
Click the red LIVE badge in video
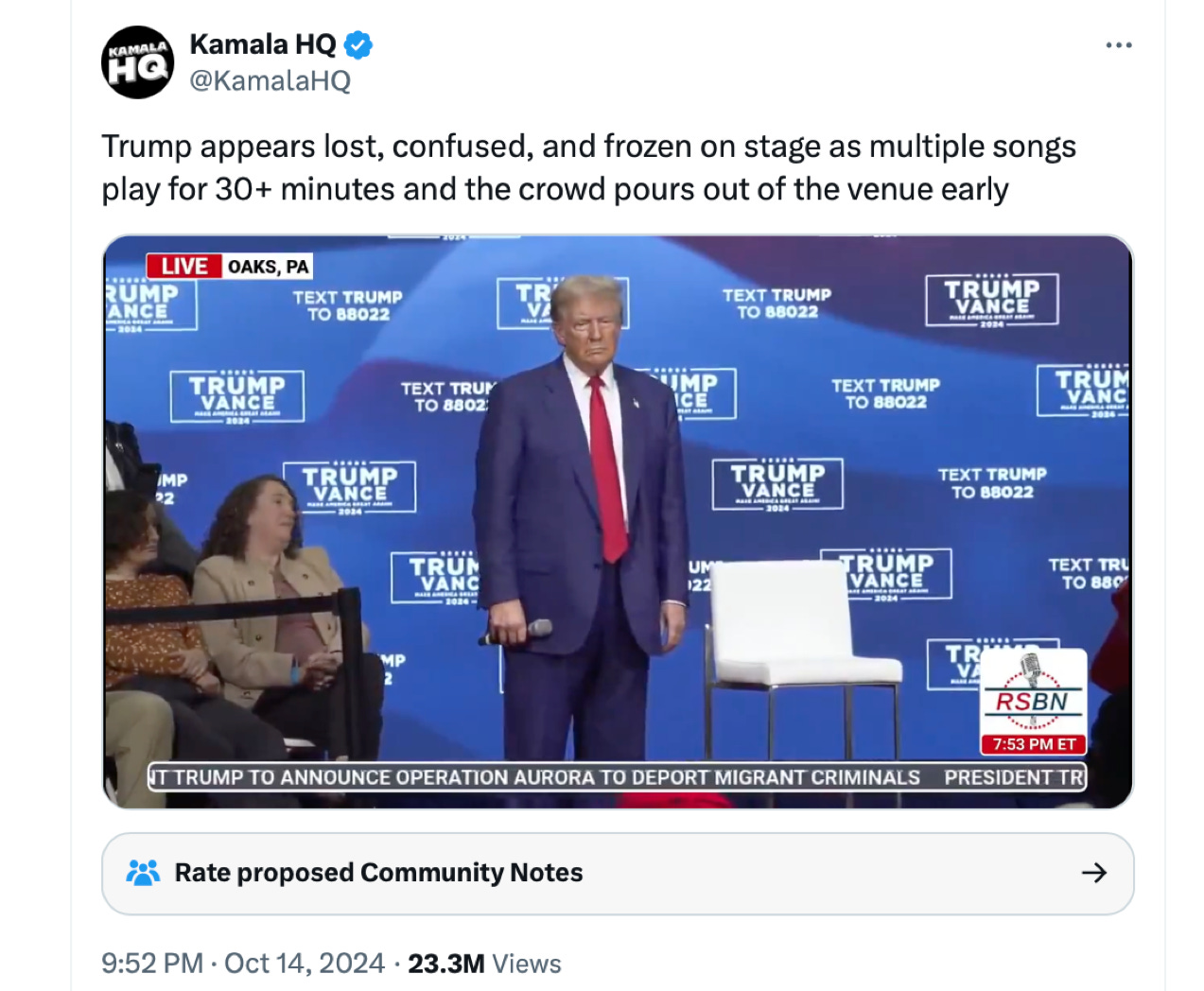click(x=183, y=267)
